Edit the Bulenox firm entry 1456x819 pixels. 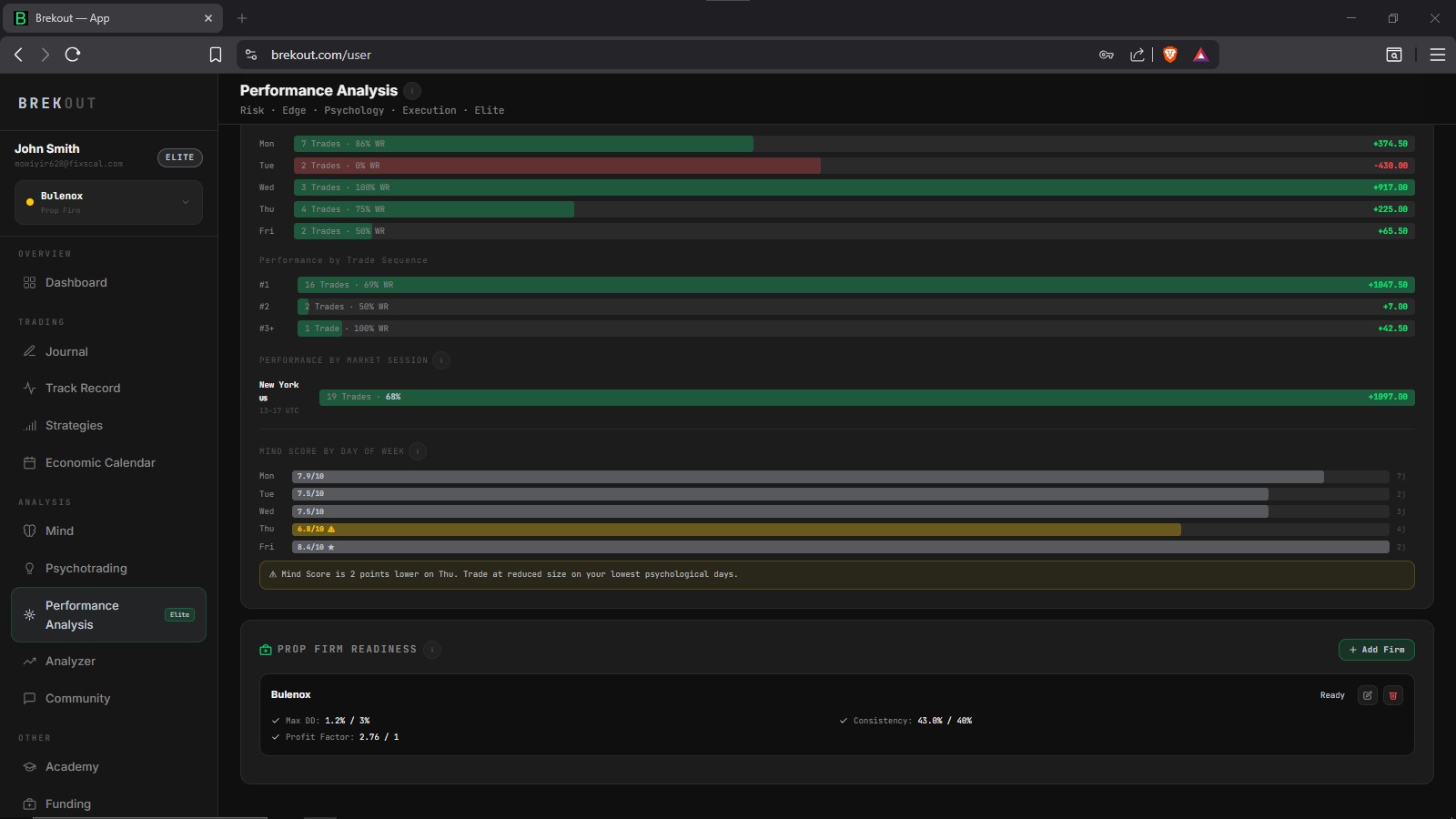pyautogui.click(x=1367, y=695)
